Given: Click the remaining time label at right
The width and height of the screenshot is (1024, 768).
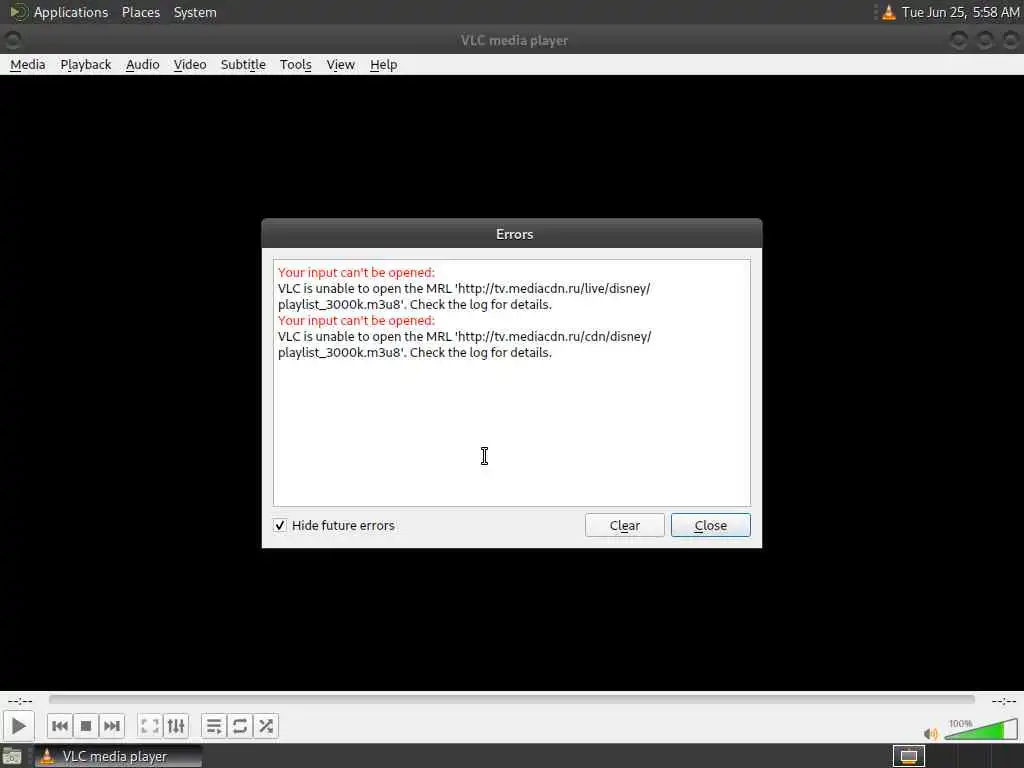Looking at the screenshot, I should (1003, 701).
